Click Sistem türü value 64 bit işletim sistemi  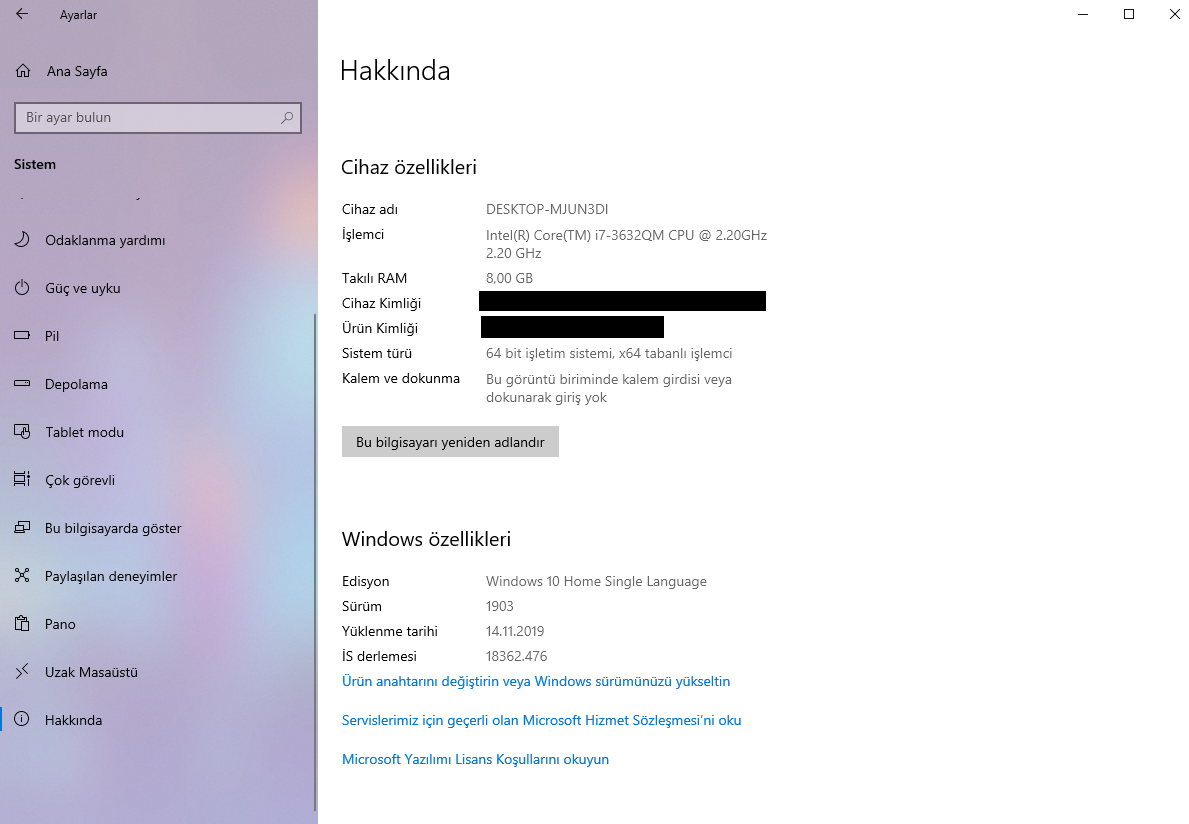pos(609,353)
